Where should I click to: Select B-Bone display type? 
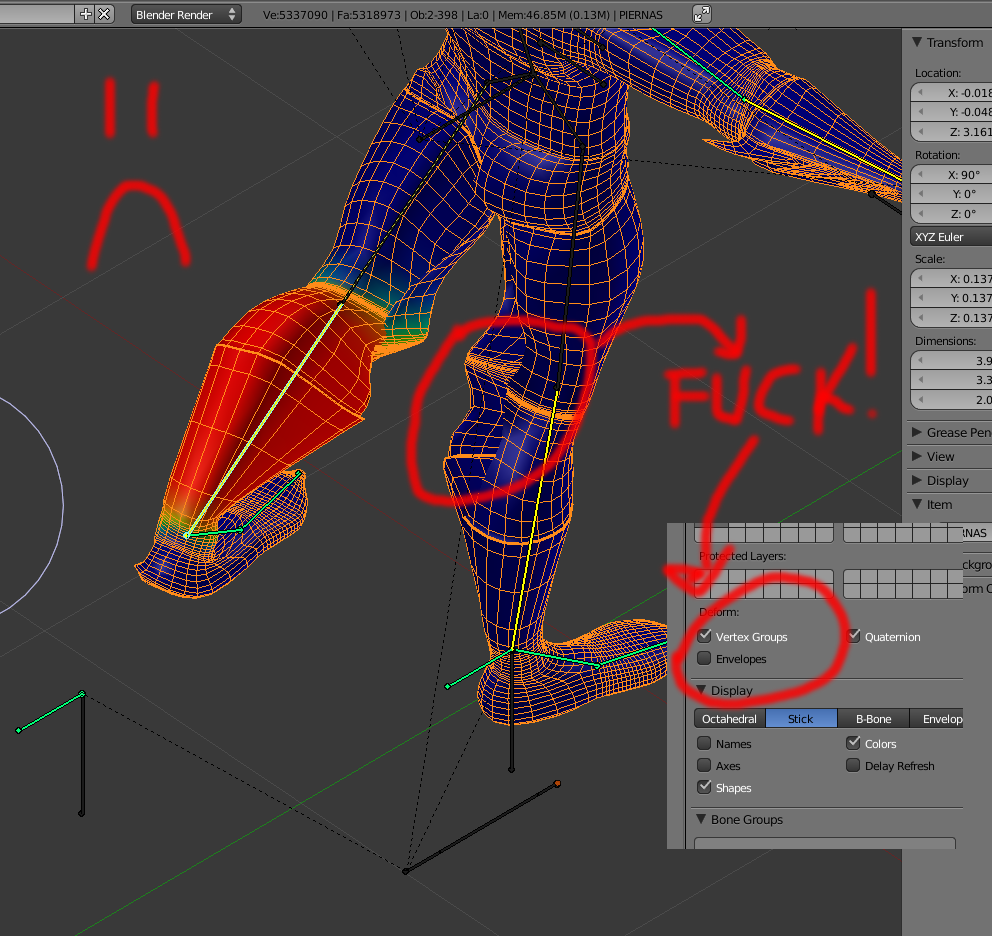[873, 718]
